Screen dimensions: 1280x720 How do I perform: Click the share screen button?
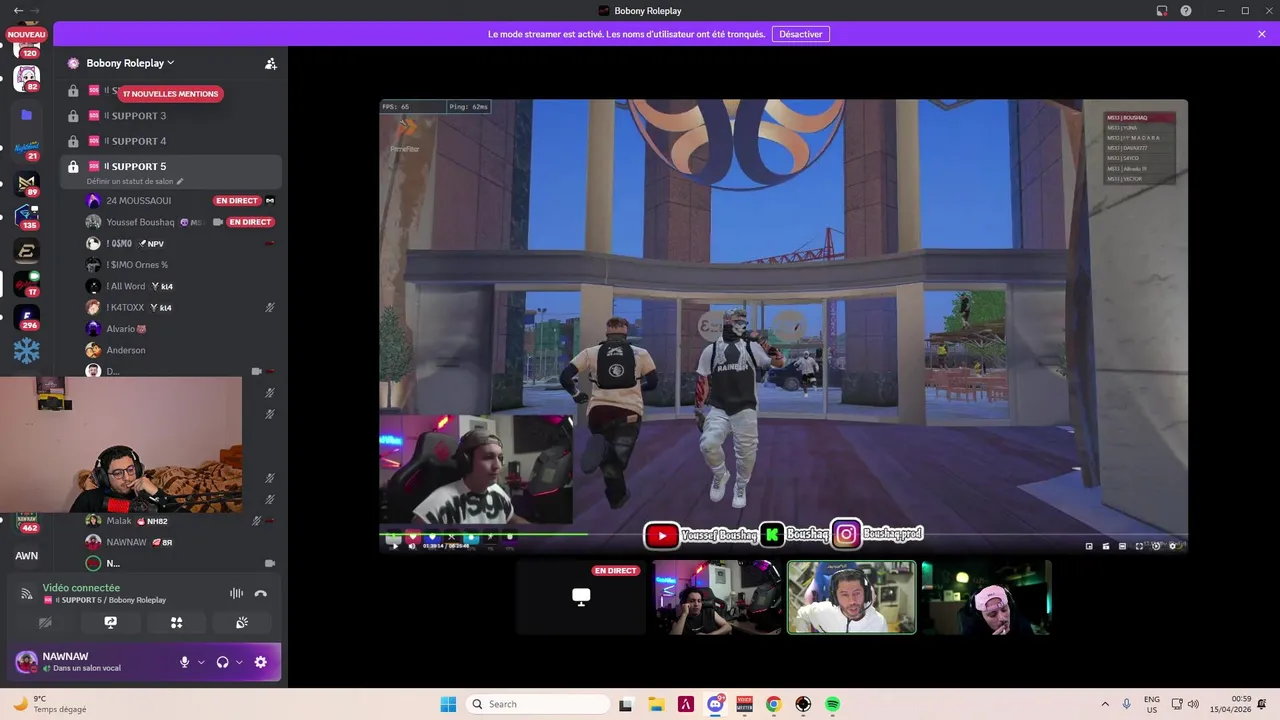point(111,622)
